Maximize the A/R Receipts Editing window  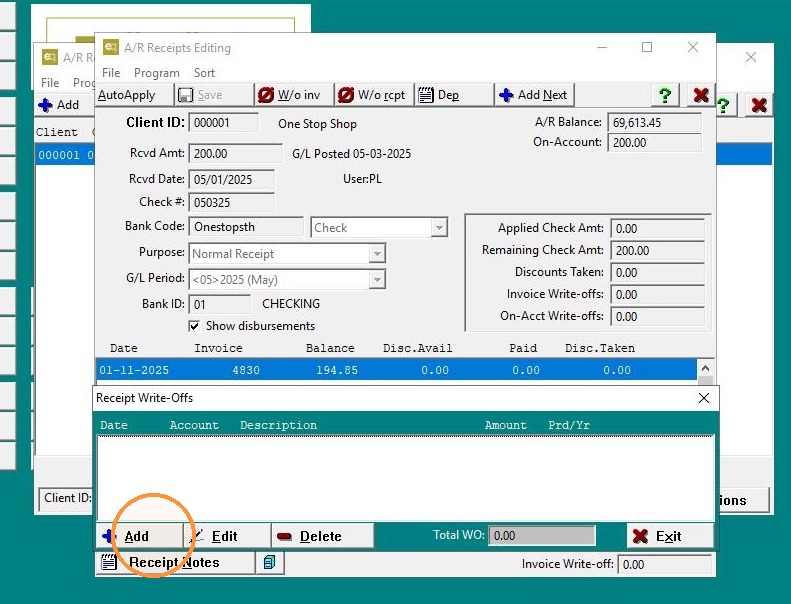tap(647, 47)
